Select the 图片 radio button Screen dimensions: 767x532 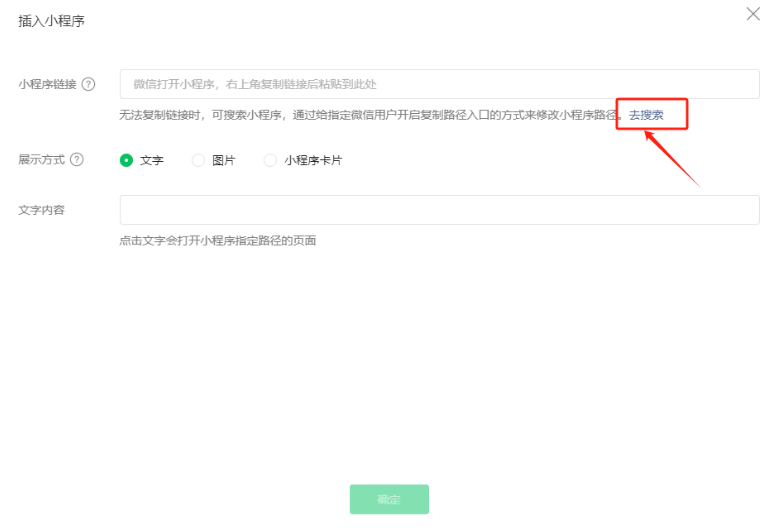(x=198, y=160)
